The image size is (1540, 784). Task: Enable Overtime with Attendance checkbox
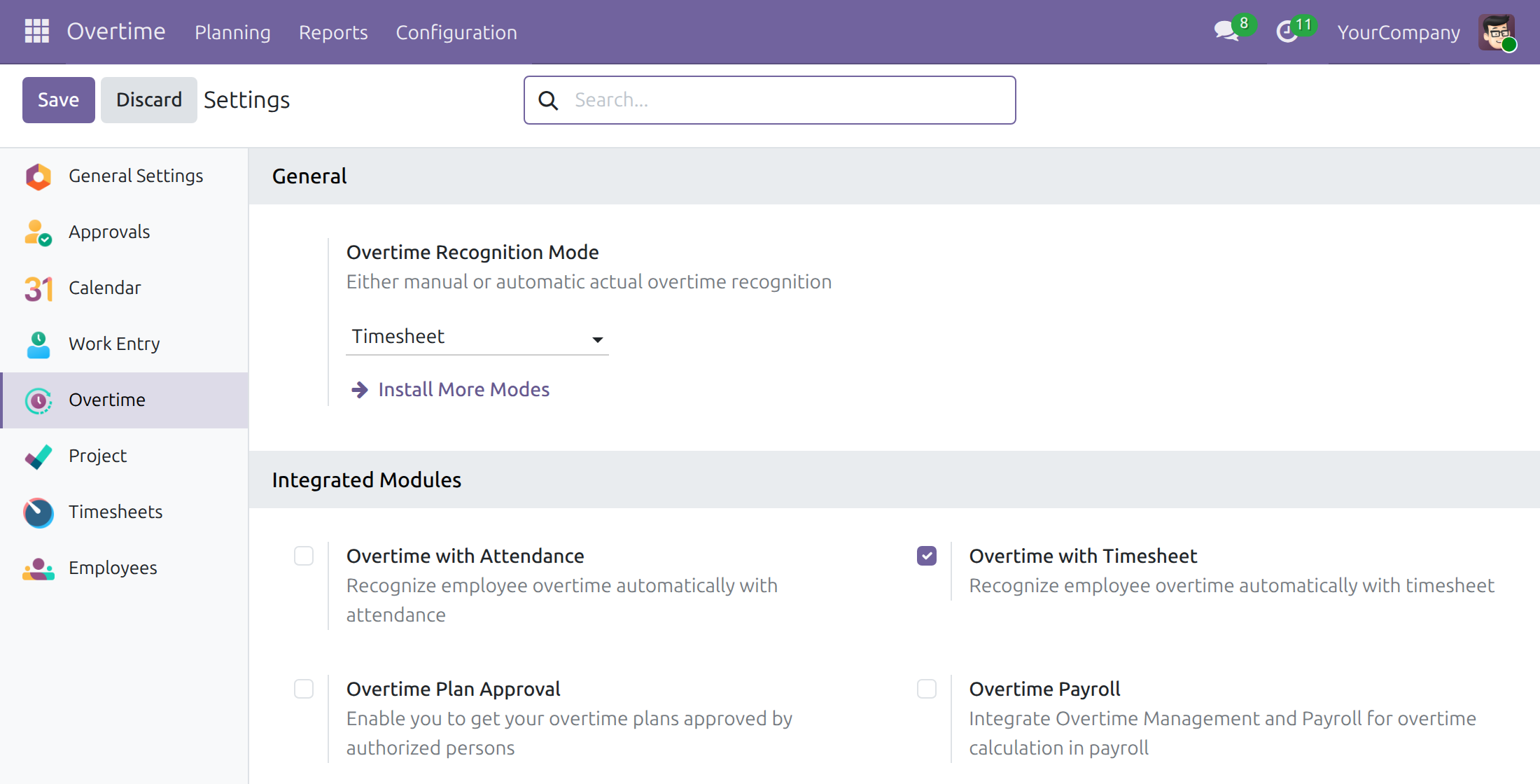(304, 556)
